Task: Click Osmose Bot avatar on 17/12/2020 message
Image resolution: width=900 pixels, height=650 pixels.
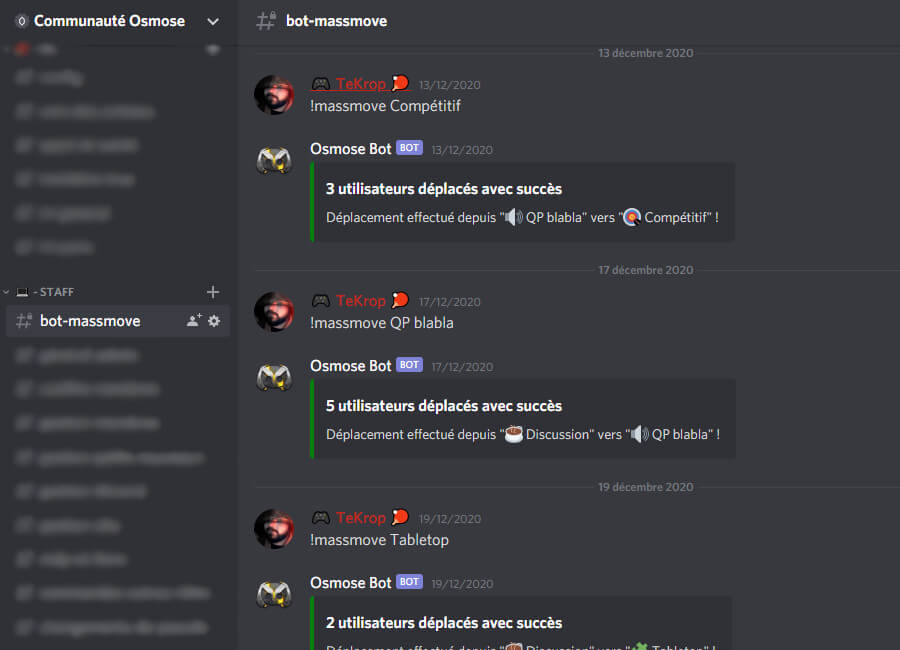Action: pos(274,377)
